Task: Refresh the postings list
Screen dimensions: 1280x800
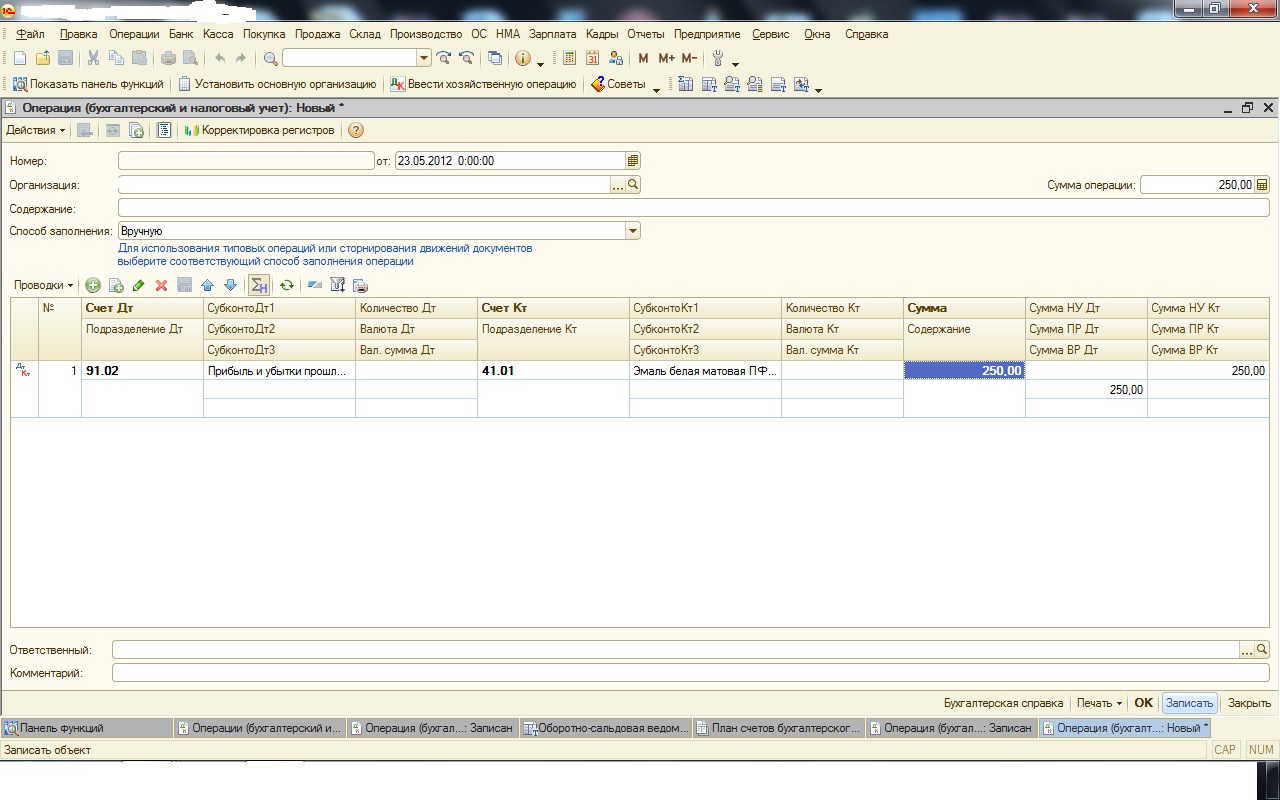Action: (x=287, y=285)
